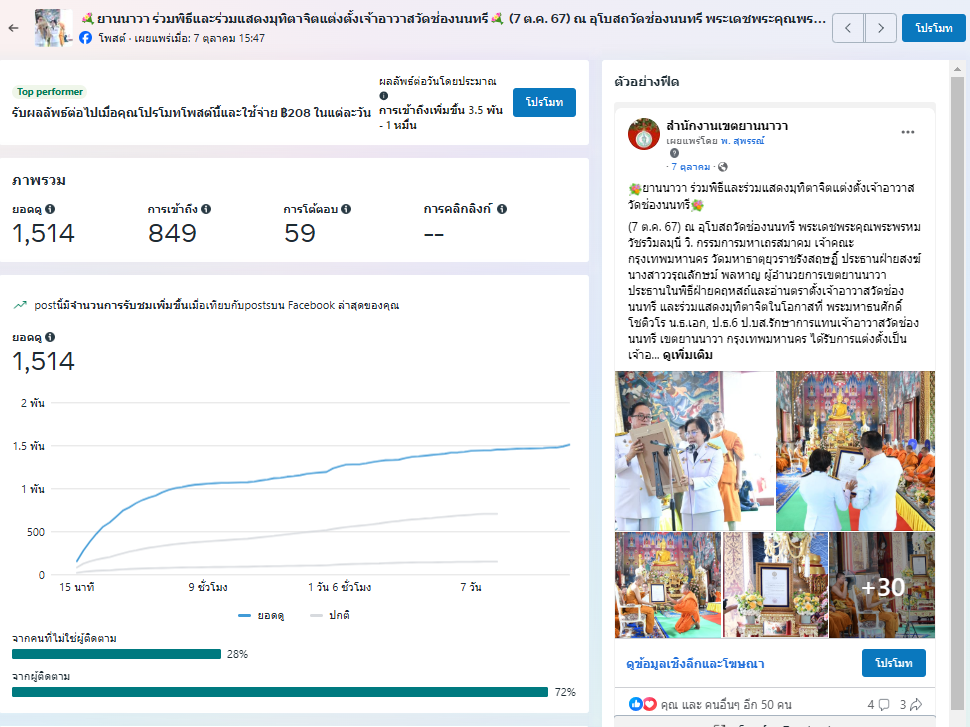Open ดูข้อมูลเชิงลึกและโฆษณา link
This screenshot has width=970, height=727.
695,663
